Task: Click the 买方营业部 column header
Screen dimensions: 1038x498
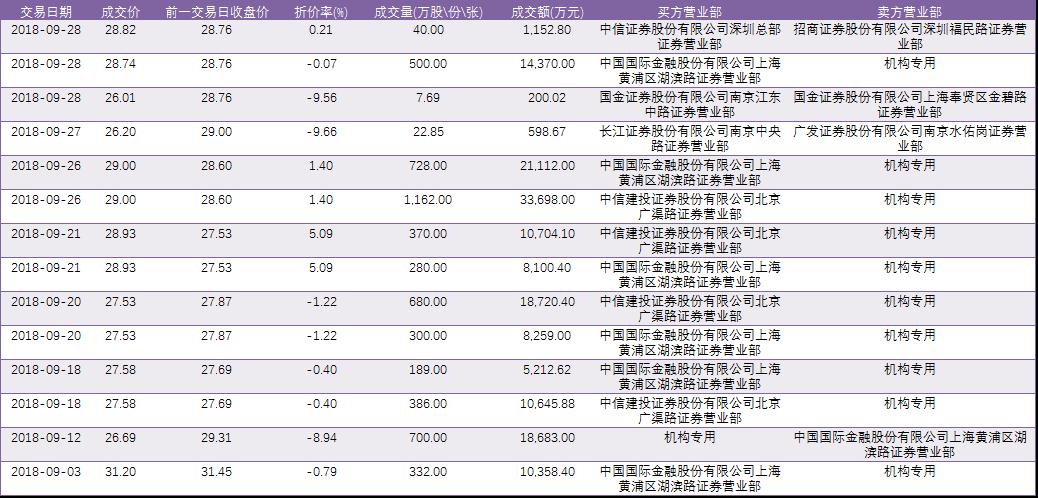Action: [x=690, y=12]
